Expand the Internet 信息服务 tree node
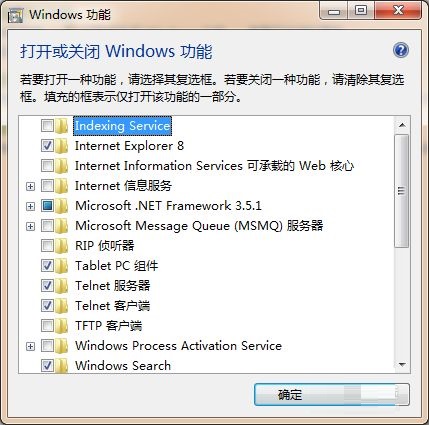The image size is (429, 425). tap(30, 186)
